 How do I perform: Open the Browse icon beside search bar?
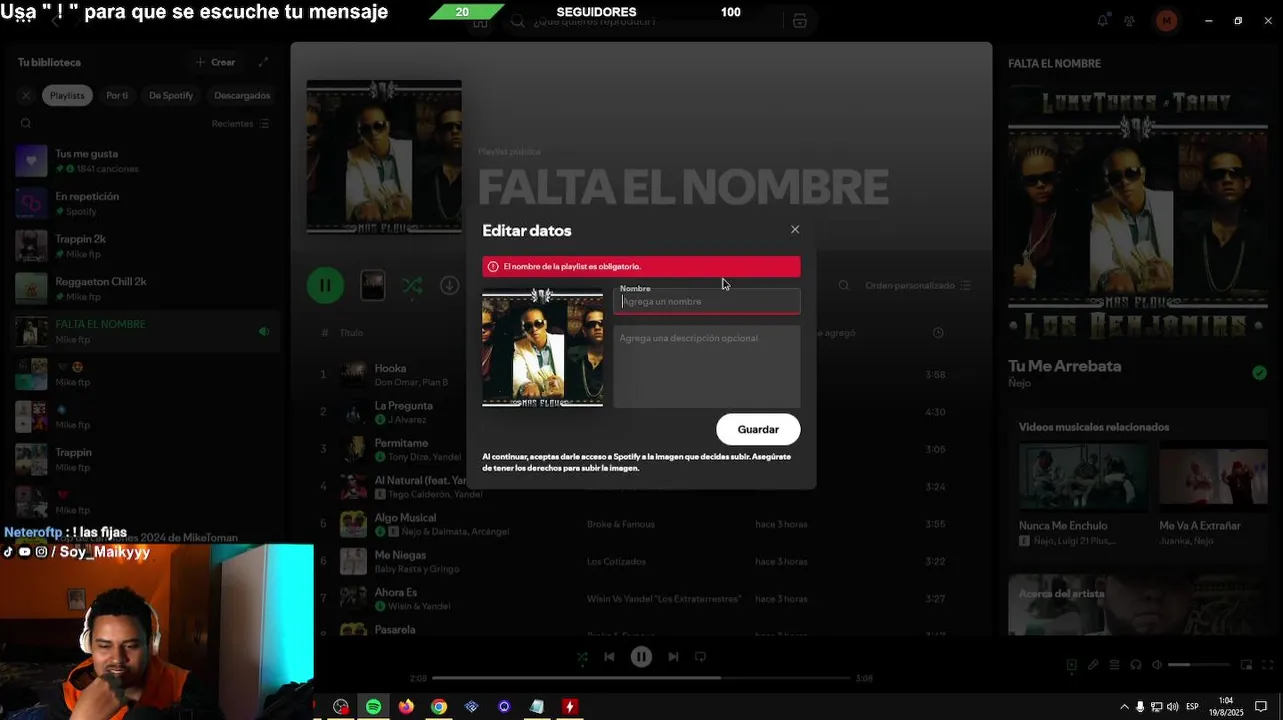point(799,21)
